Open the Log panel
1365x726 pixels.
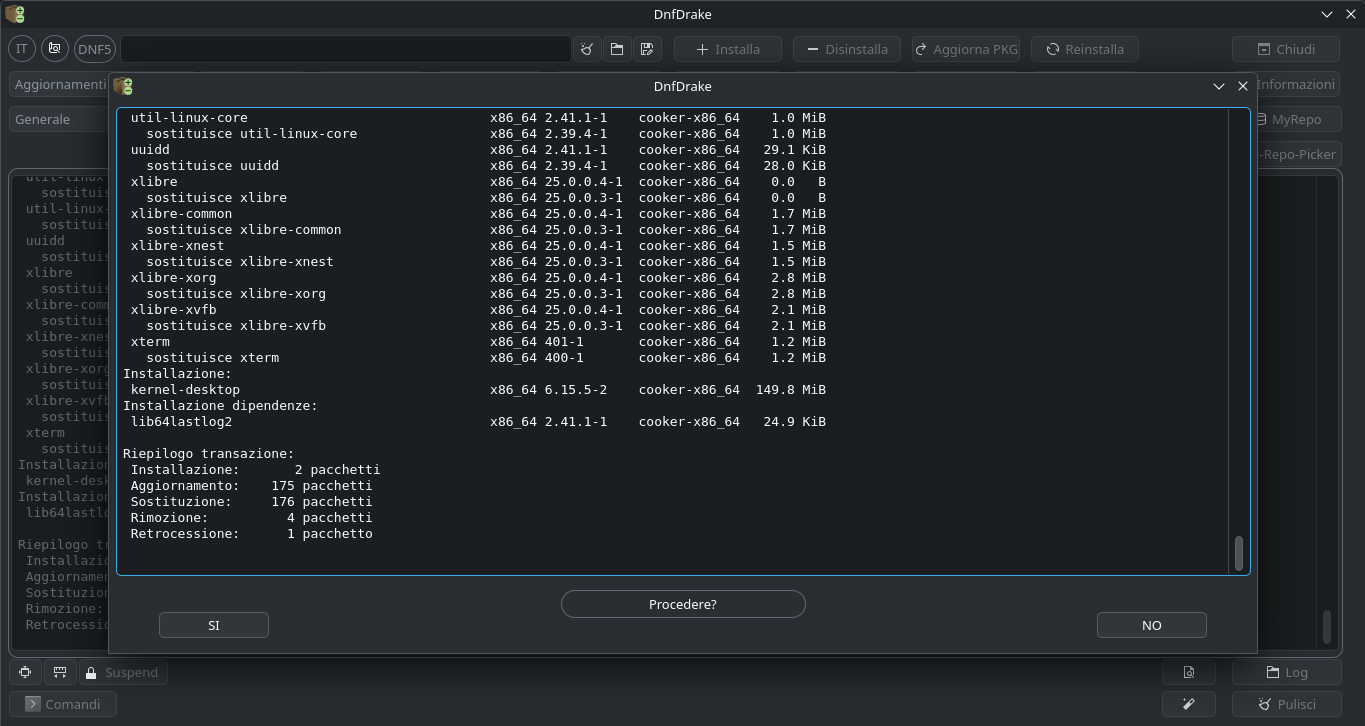[x=1286, y=672]
